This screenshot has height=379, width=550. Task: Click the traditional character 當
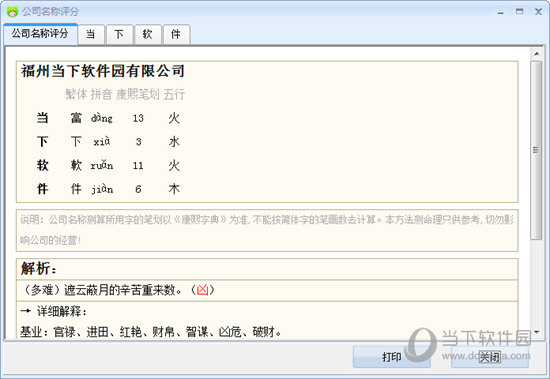pyautogui.click(x=76, y=118)
